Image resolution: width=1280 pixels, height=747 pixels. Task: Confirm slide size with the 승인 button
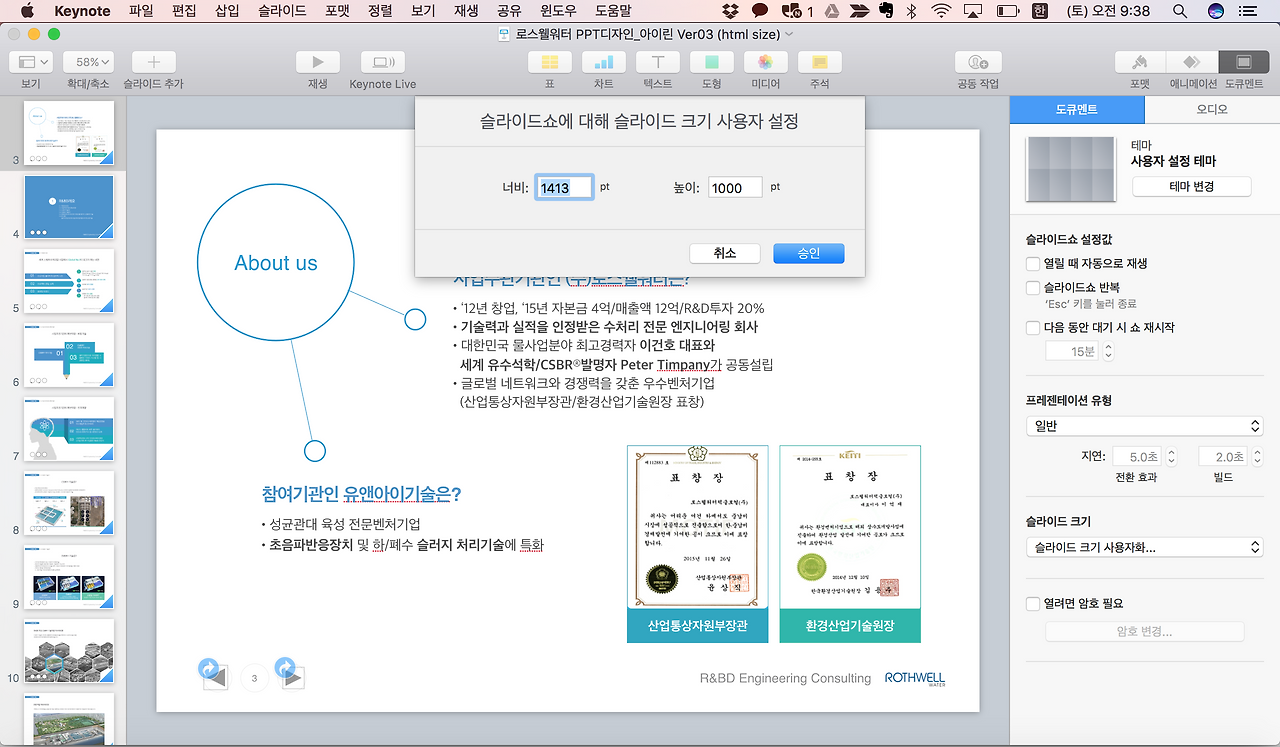(809, 252)
